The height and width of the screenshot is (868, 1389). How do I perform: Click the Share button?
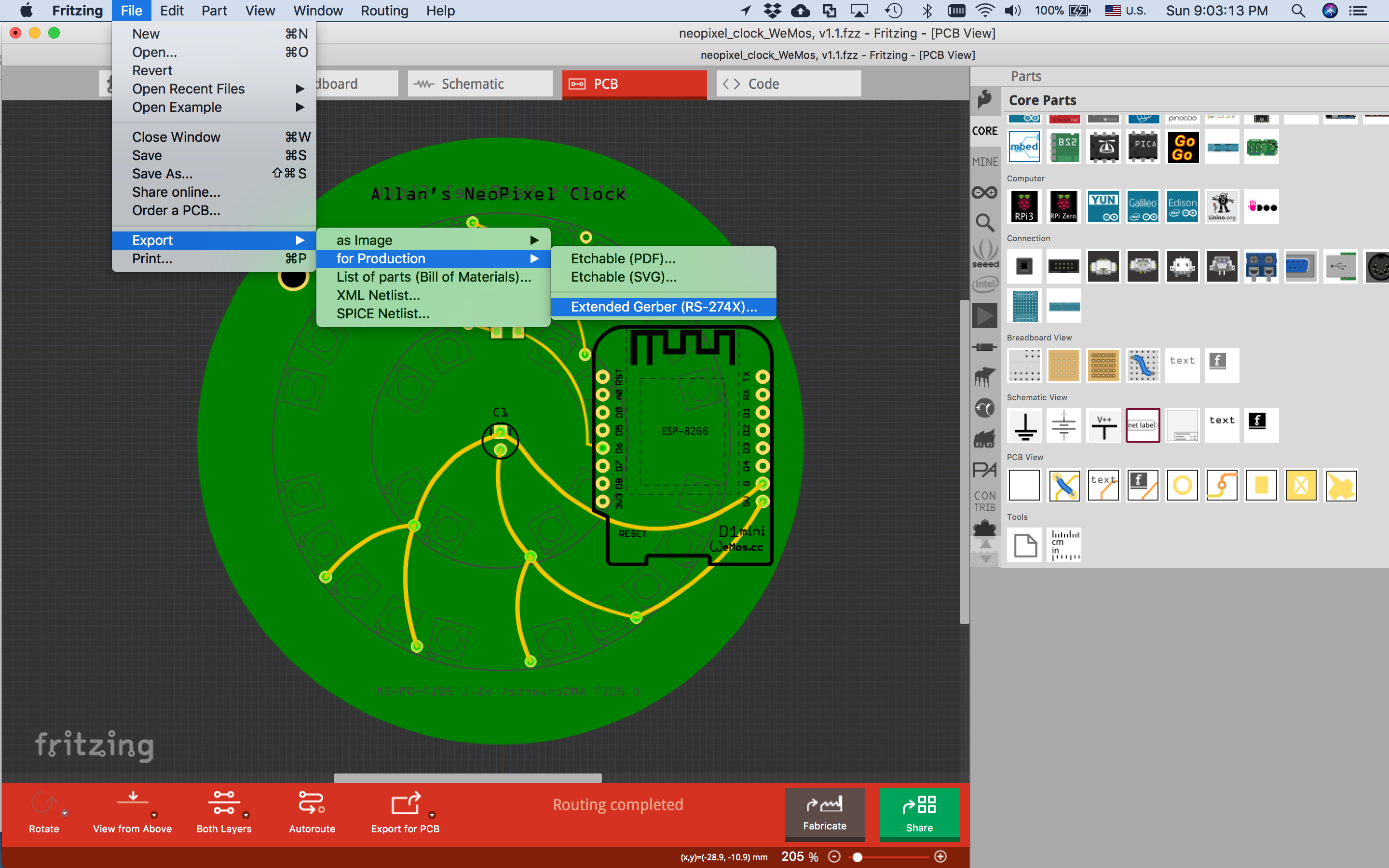919,814
